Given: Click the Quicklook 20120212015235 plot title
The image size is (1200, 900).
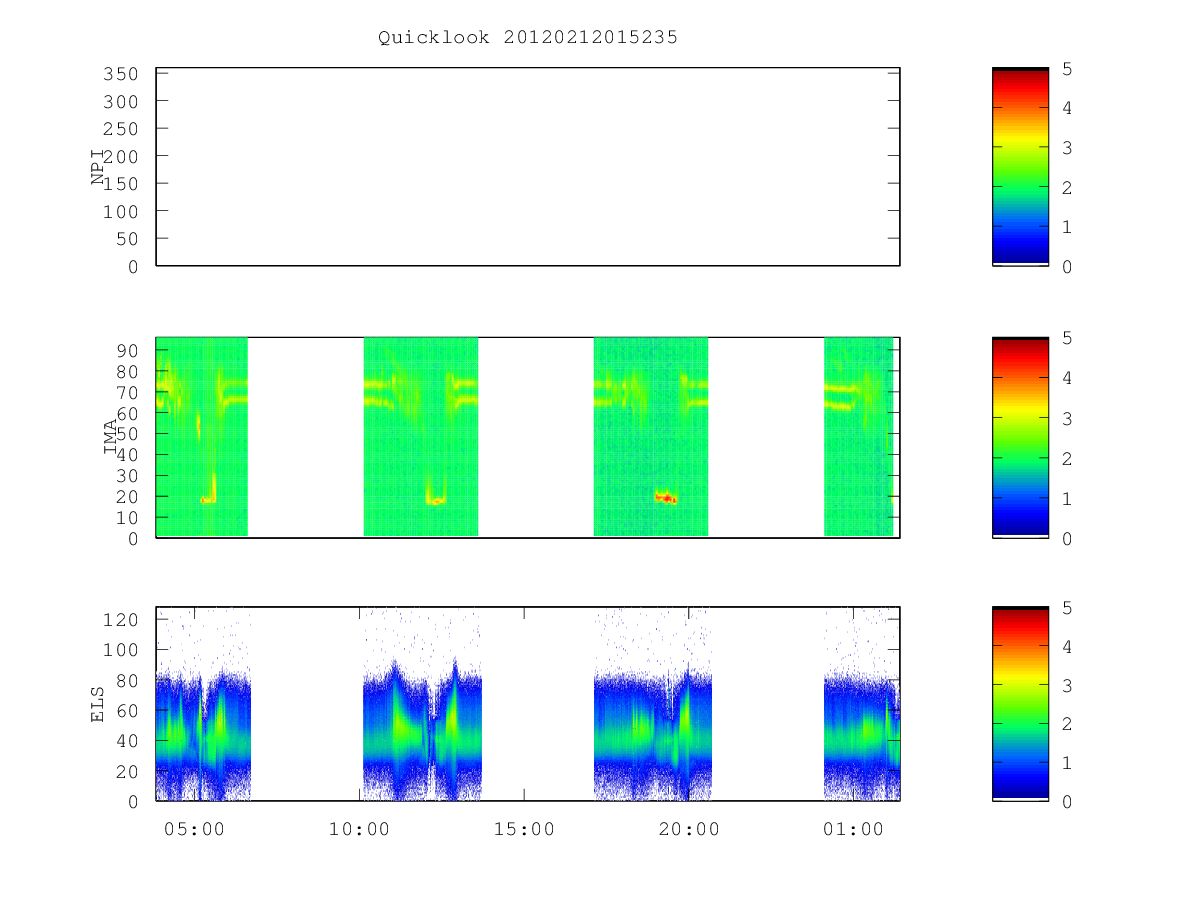Looking at the screenshot, I should [528, 38].
